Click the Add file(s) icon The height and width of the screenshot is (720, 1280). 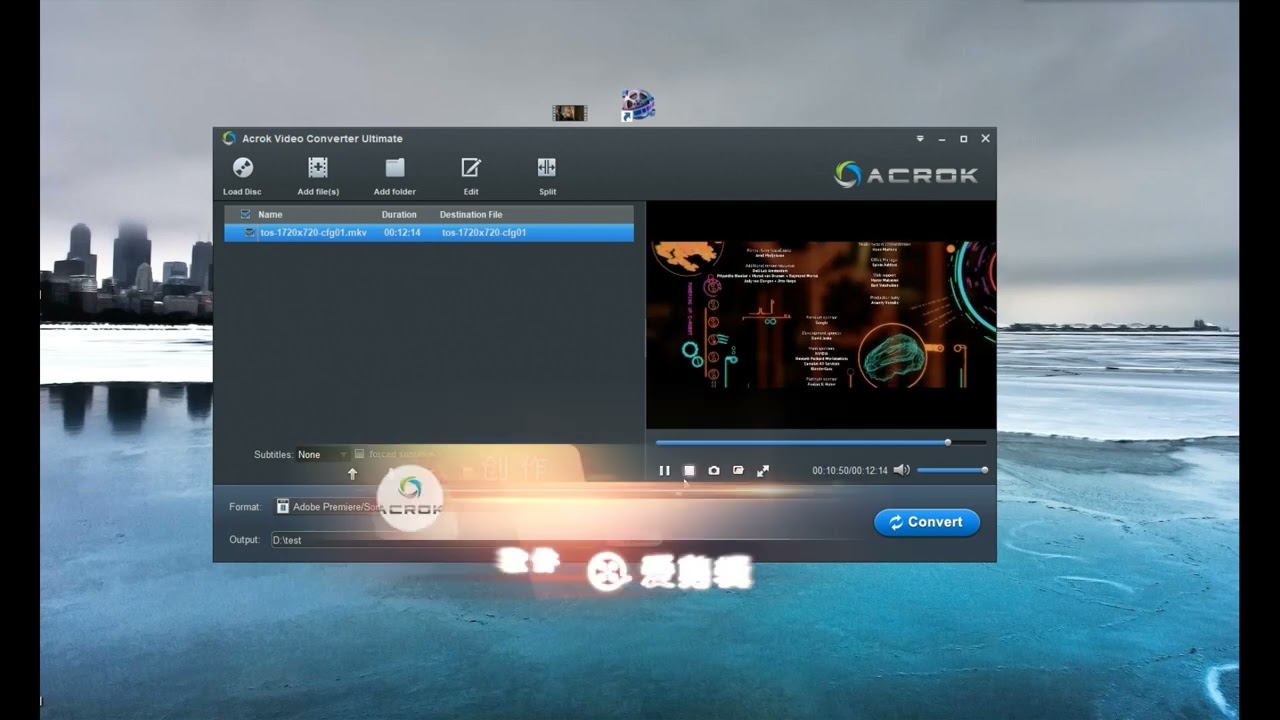[318, 168]
